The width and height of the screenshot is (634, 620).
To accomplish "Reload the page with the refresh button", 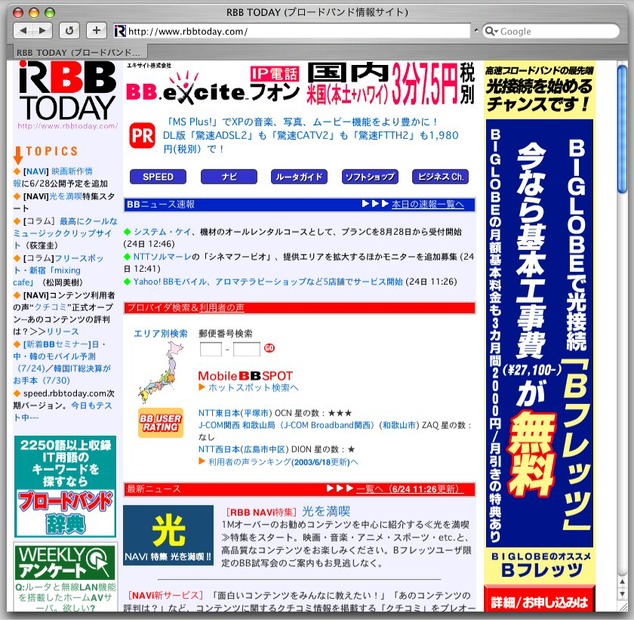I will [x=69, y=30].
